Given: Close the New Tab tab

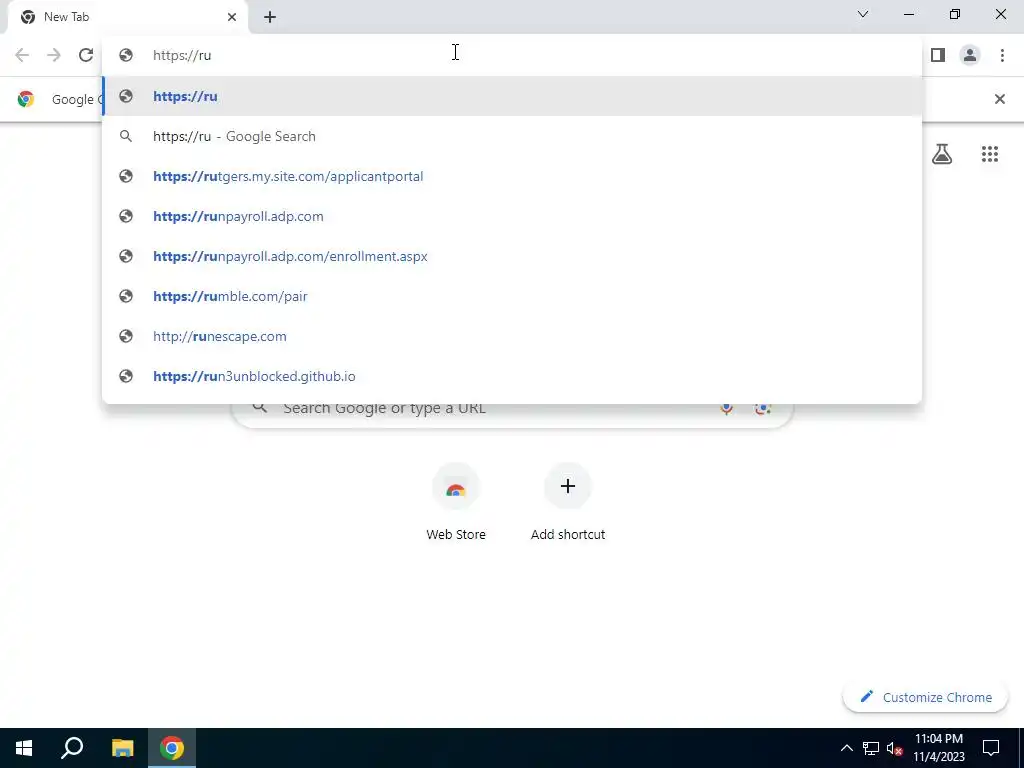Looking at the screenshot, I should click(232, 17).
